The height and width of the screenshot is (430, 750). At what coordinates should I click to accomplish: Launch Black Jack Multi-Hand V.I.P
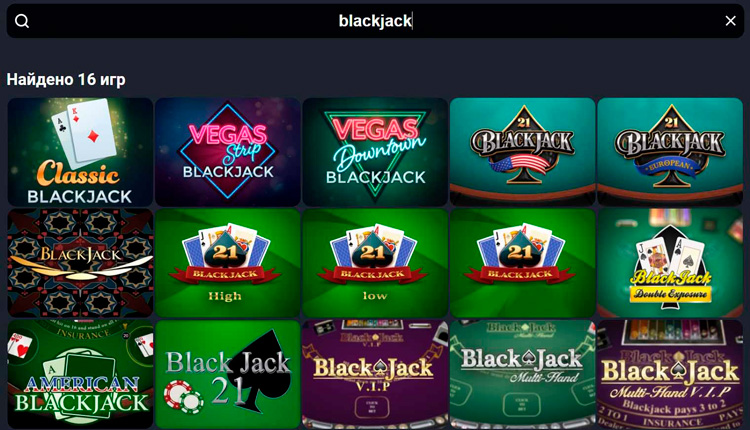[670, 374]
